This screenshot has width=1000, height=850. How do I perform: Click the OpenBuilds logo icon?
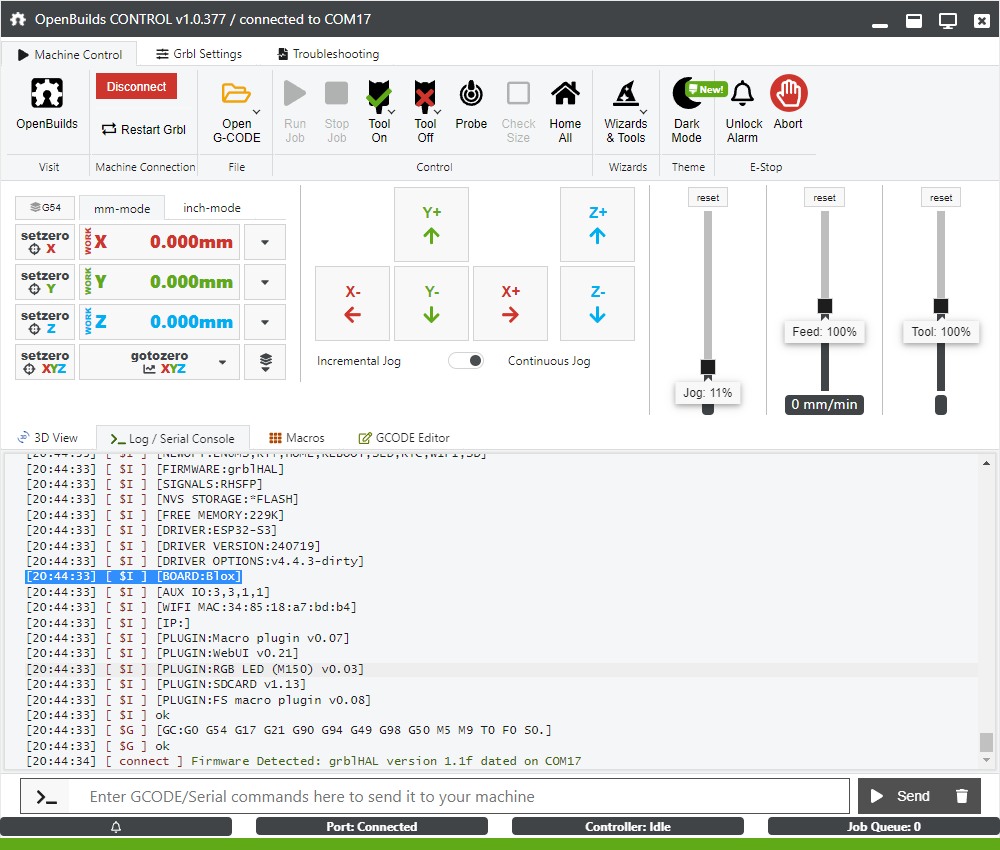[x=46, y=95]
